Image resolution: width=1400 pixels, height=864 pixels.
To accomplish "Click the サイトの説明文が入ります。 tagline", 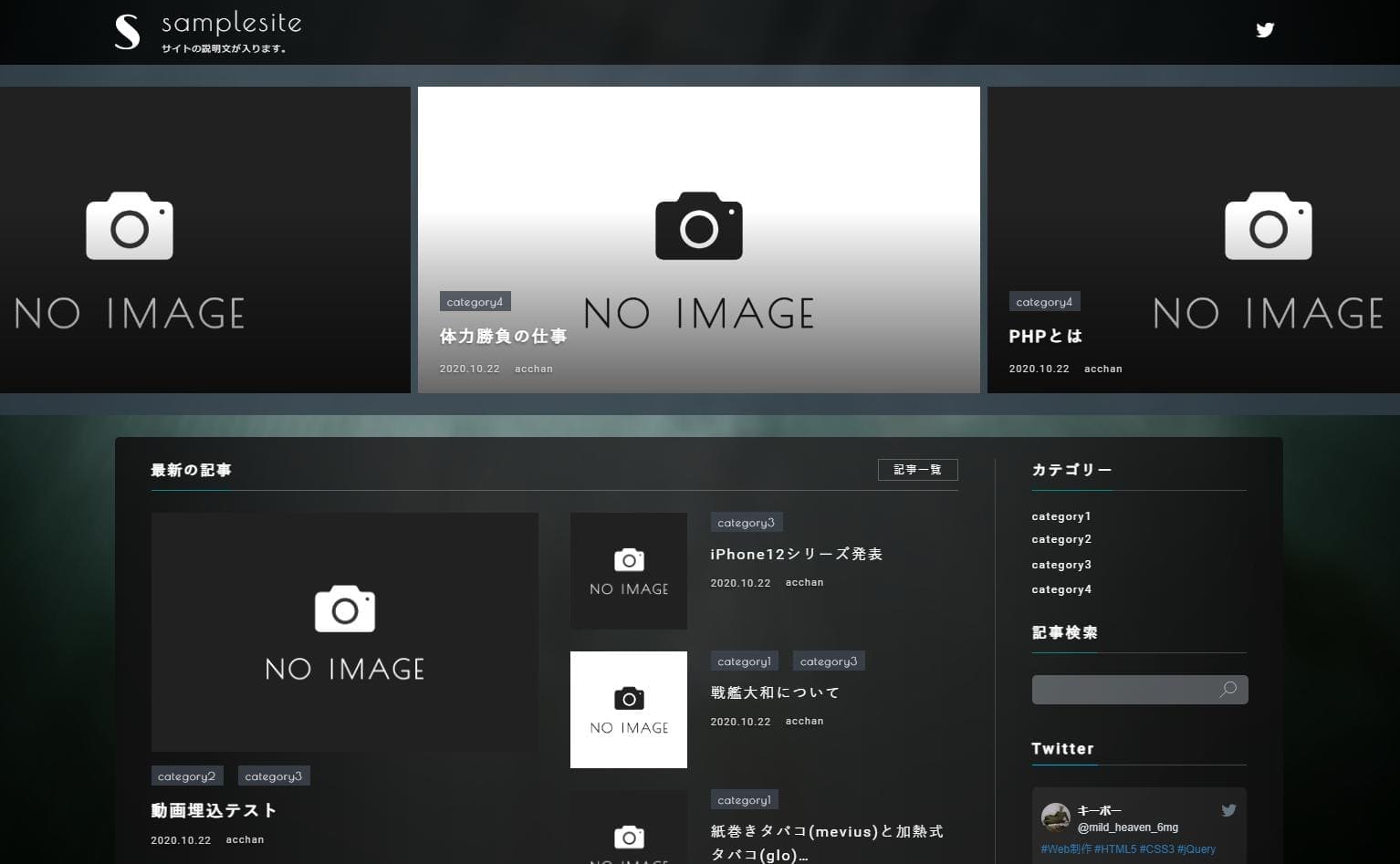I will tap(225, 49).
